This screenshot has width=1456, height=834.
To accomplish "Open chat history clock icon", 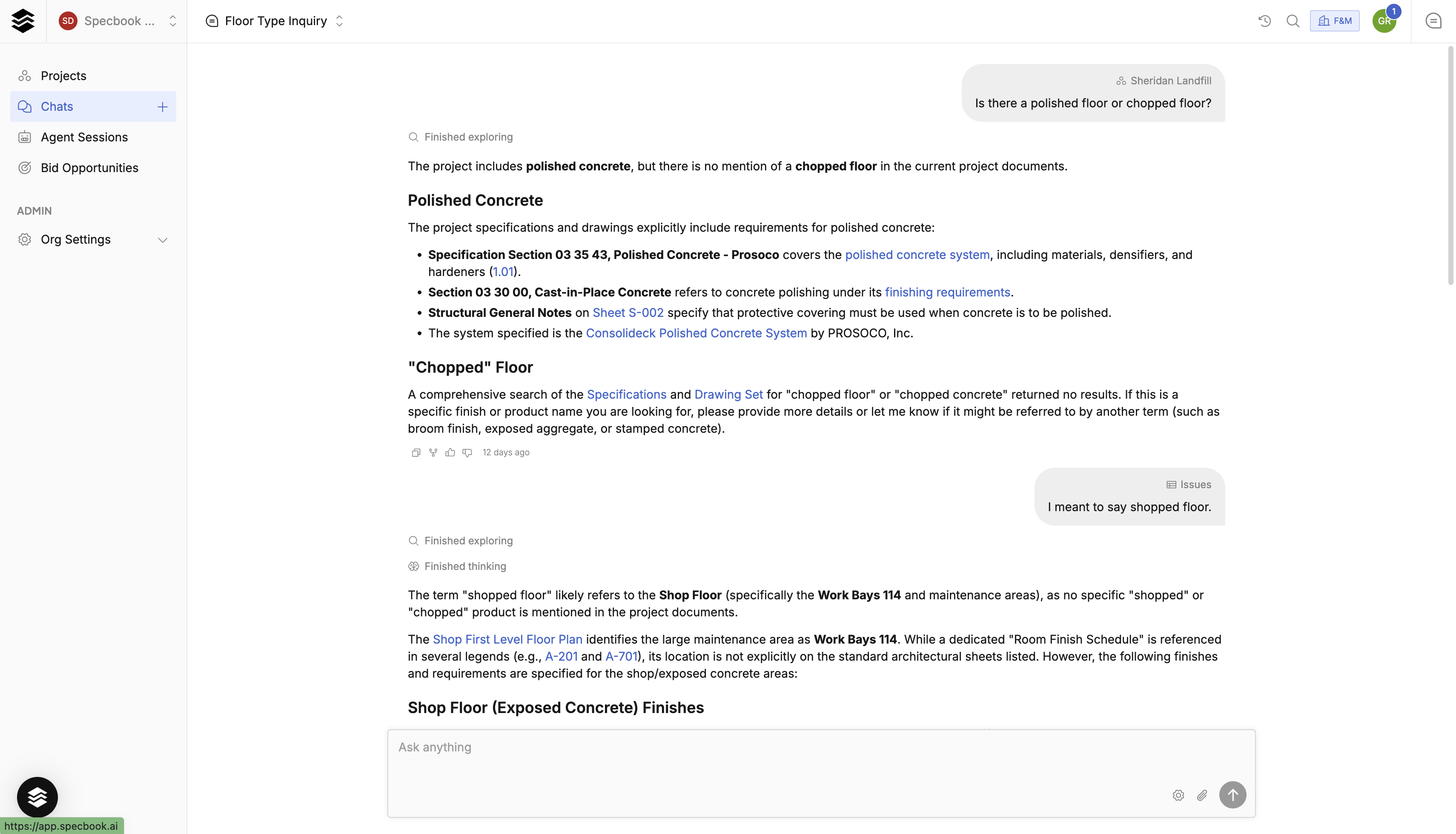I will pyautogui.click(x=1265, y=21).
